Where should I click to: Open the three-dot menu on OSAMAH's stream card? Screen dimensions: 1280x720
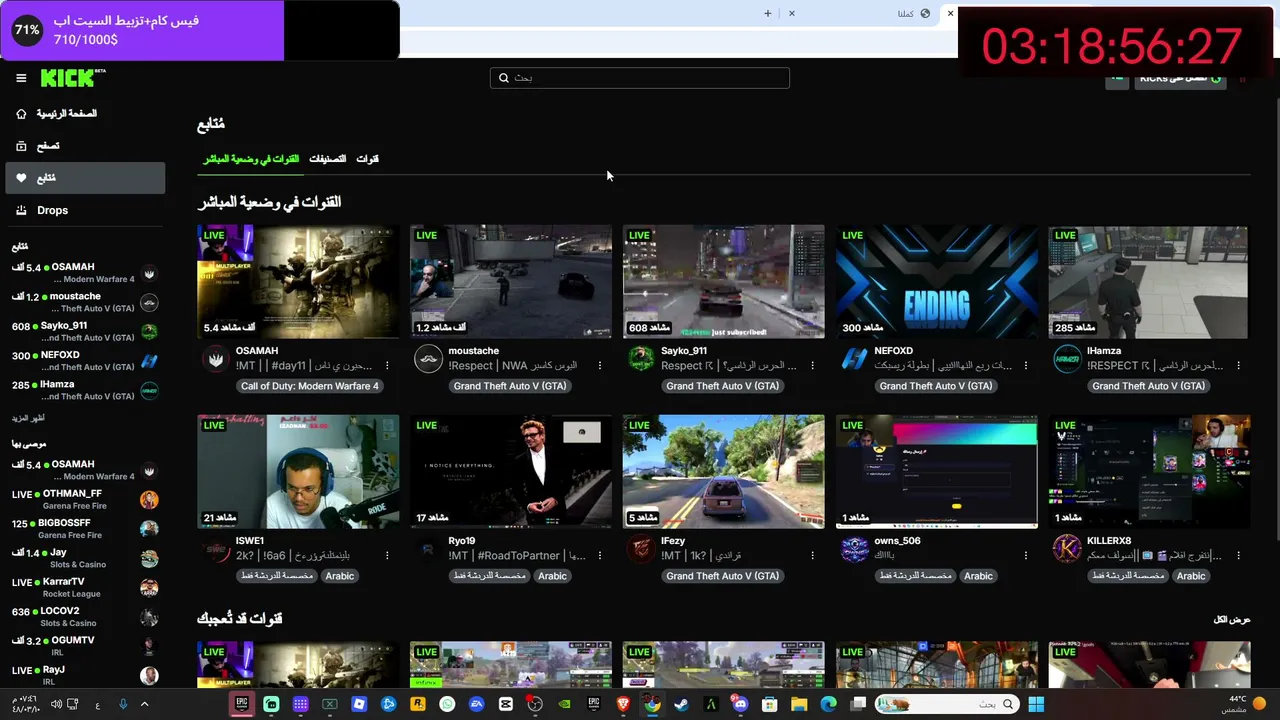(387, 366)
